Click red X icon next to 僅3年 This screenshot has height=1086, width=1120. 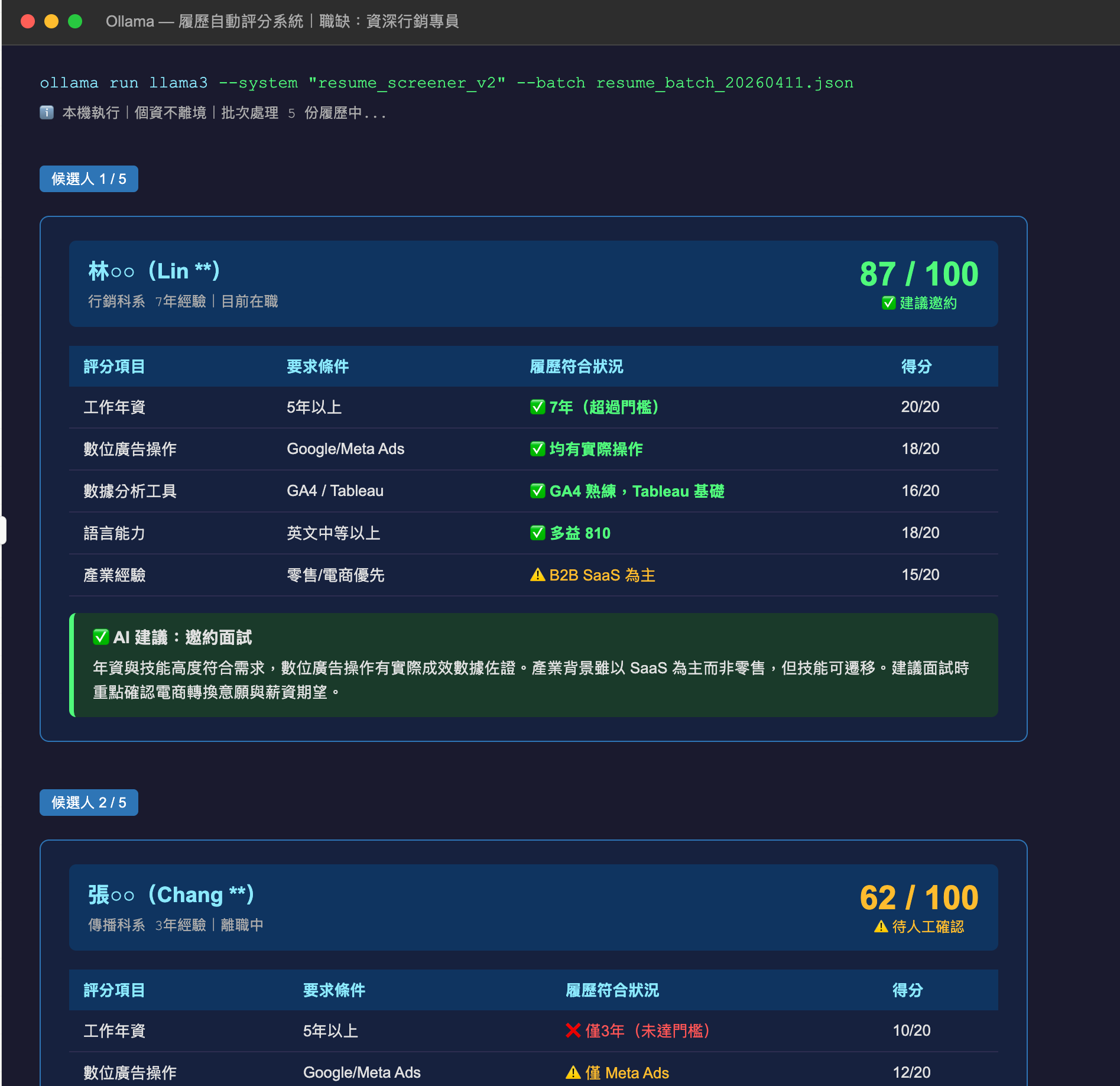[573, 1030]
